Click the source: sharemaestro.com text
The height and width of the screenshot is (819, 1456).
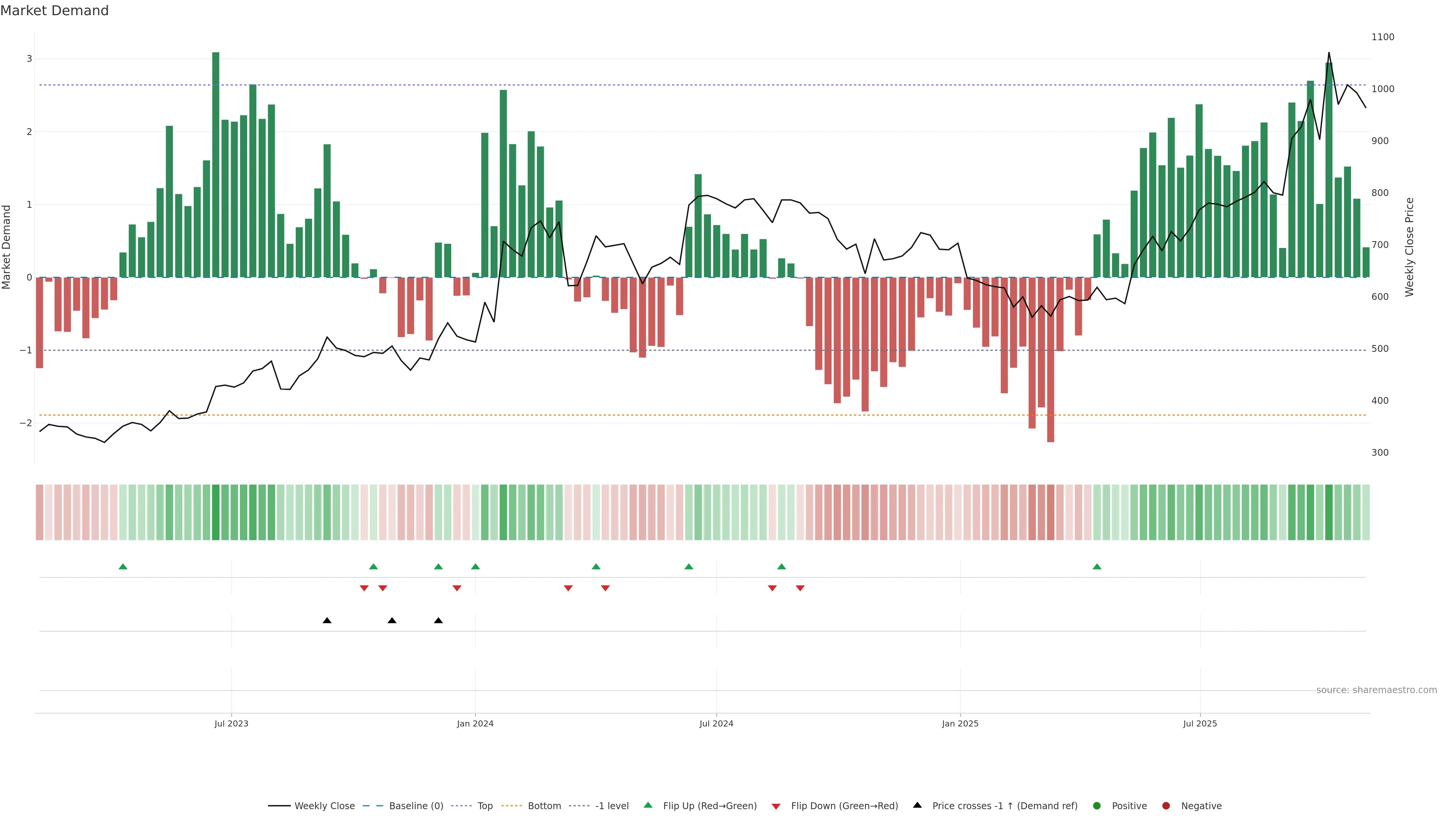(1376, 690)
